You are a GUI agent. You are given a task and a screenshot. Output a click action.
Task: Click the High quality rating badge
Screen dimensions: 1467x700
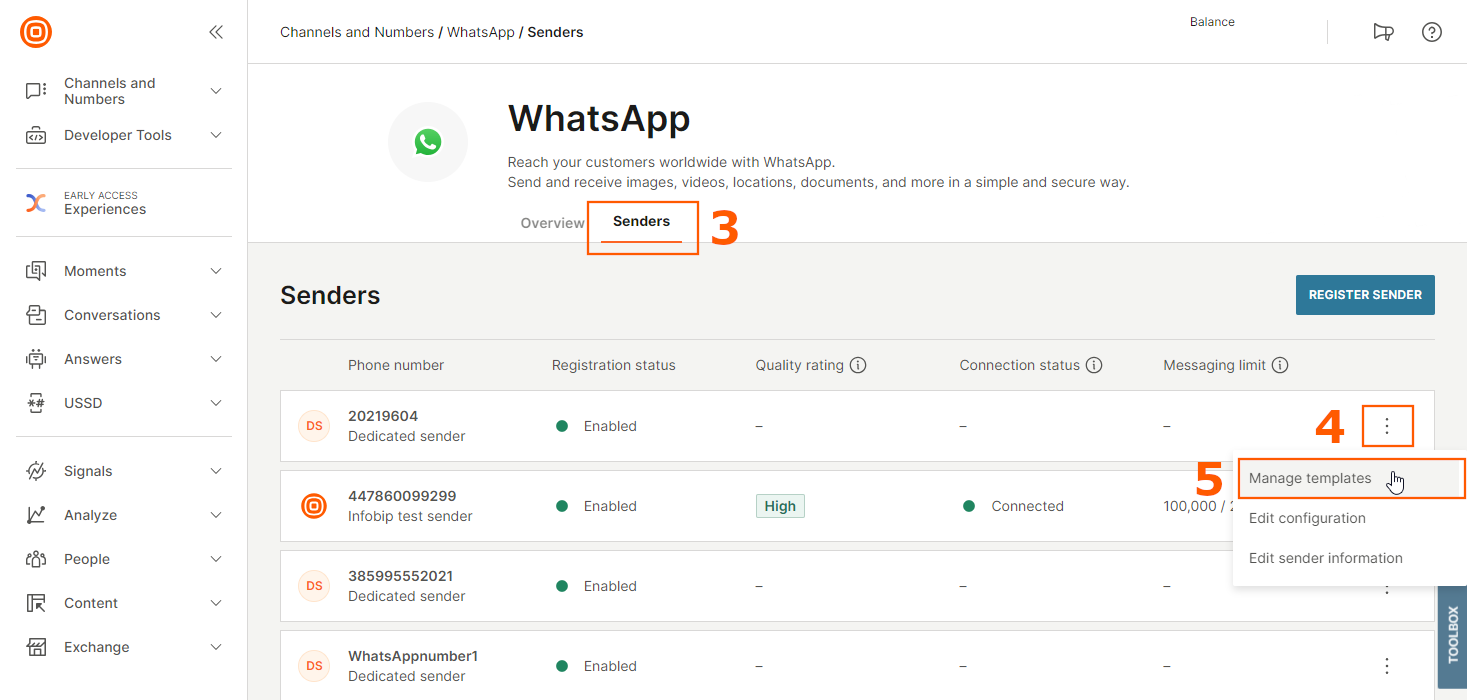click(x=780, y=506)
